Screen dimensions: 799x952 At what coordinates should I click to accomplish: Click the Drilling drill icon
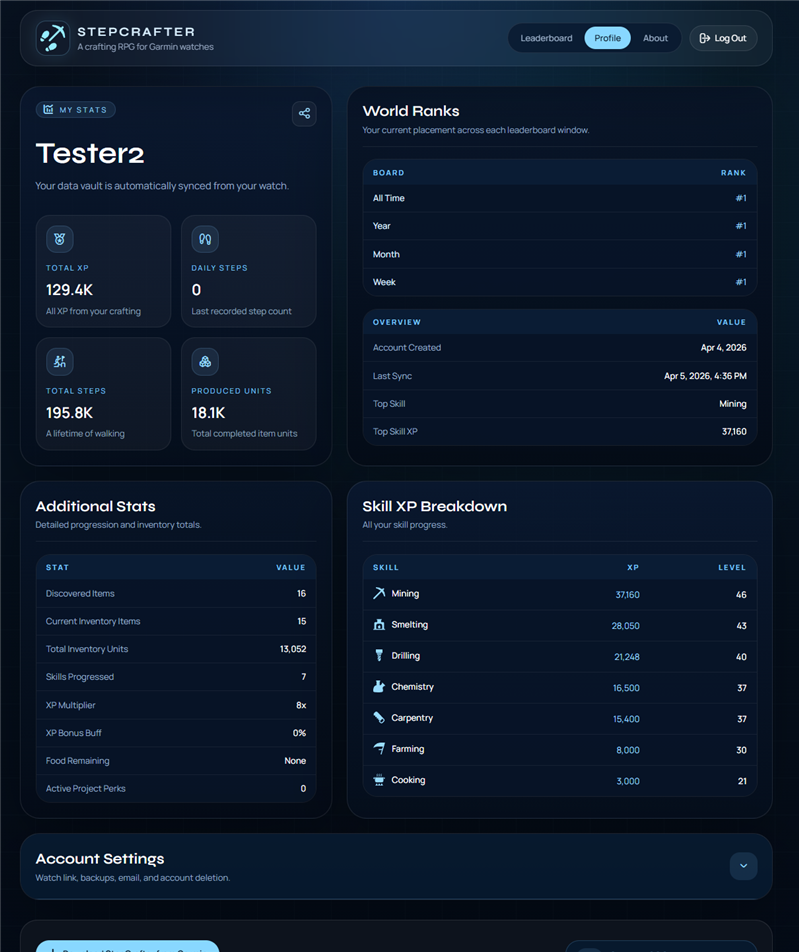[x=379, y=655]
